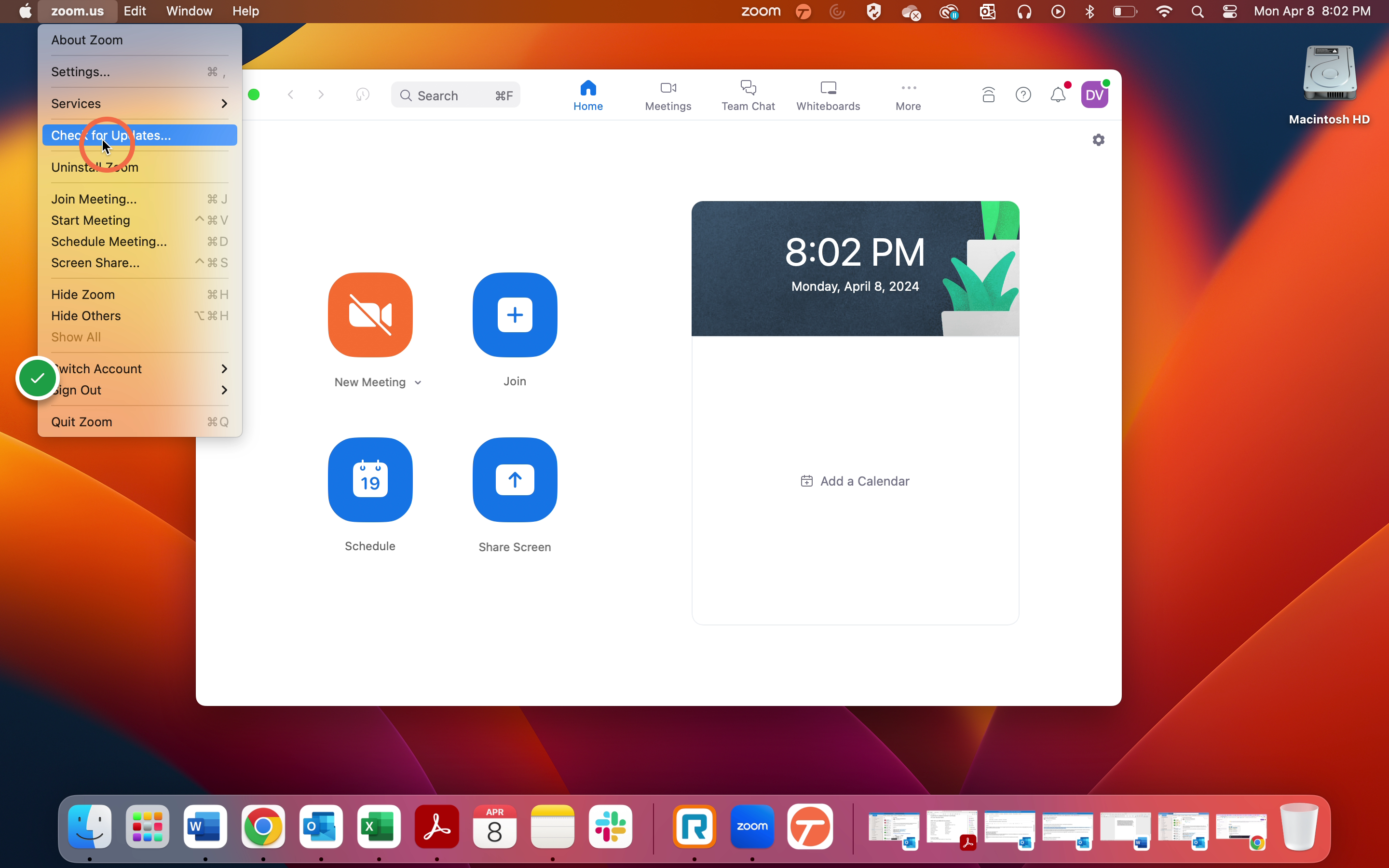Click the Add a Calendar link
1389x868 pixels.
855,481
